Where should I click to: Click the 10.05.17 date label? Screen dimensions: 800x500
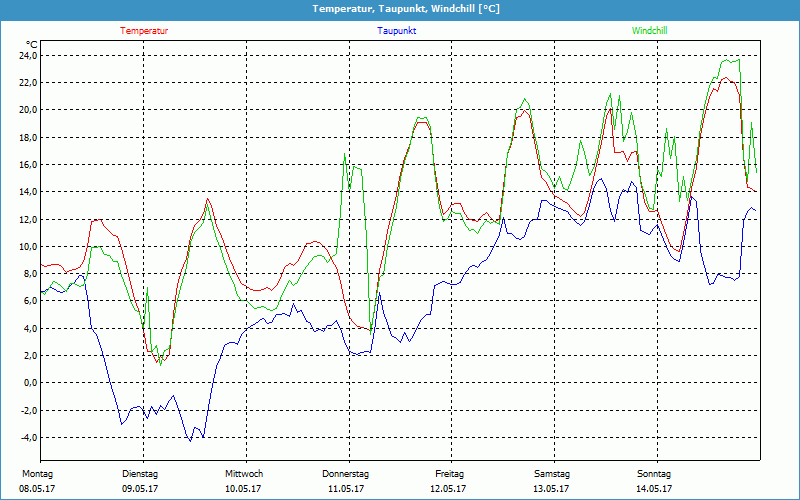tap(243, 489)
